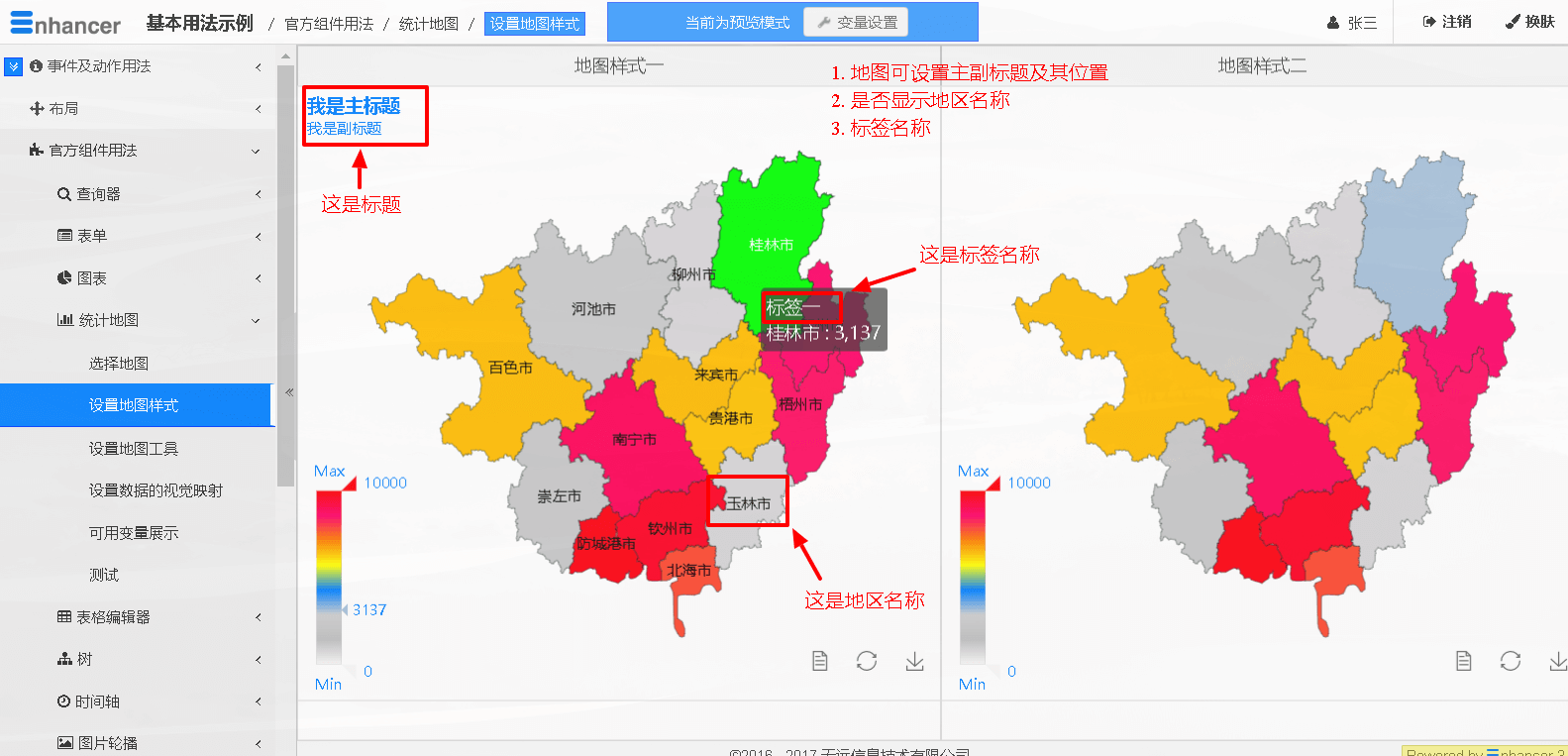Click the data view icon under first map
Image resolution: width=1568 pixels, height=756 pixels.
(819, 661)
